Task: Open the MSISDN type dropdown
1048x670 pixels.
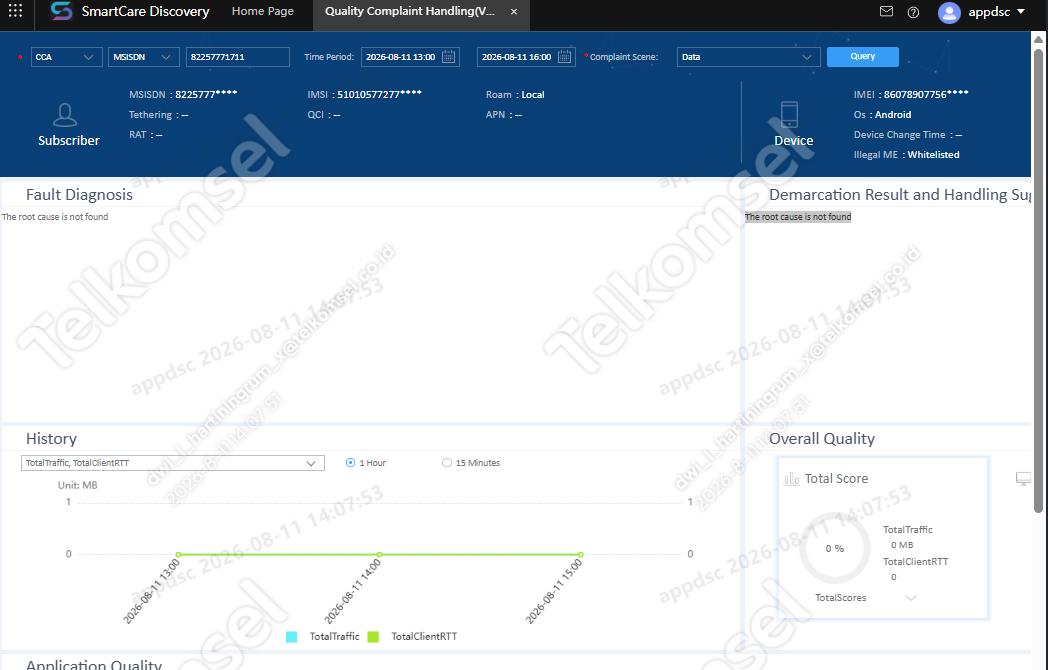Action: point(144,57)
